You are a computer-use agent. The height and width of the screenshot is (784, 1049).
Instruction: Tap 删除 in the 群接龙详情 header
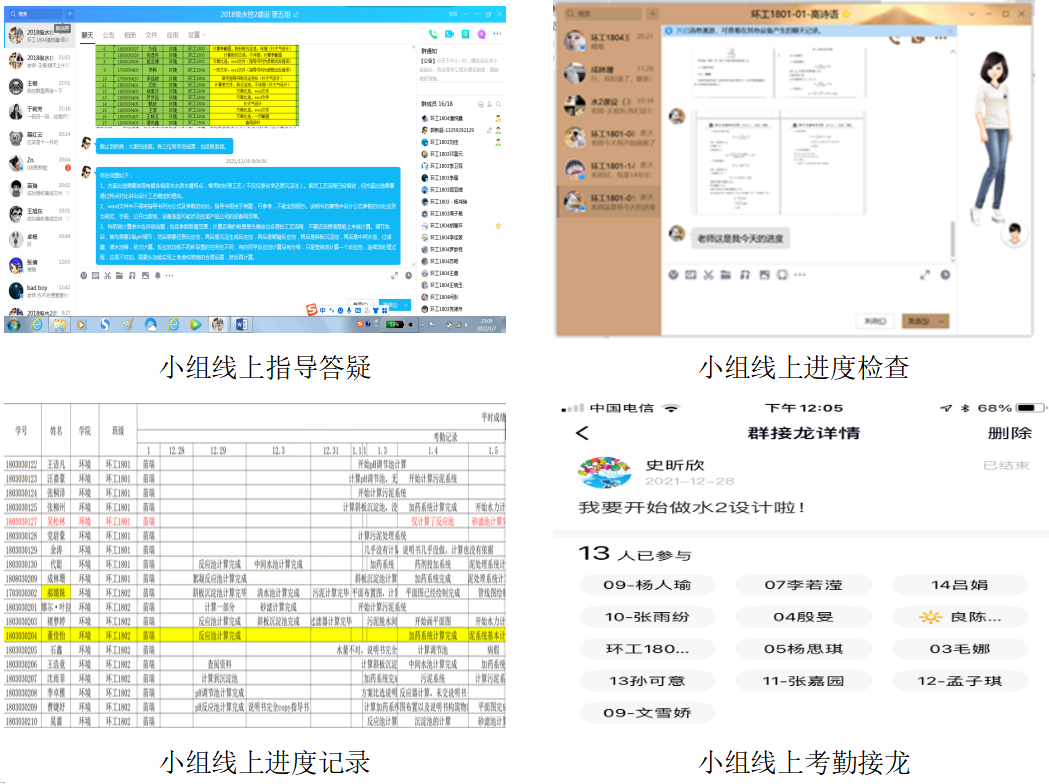(x=1008, y=433)
